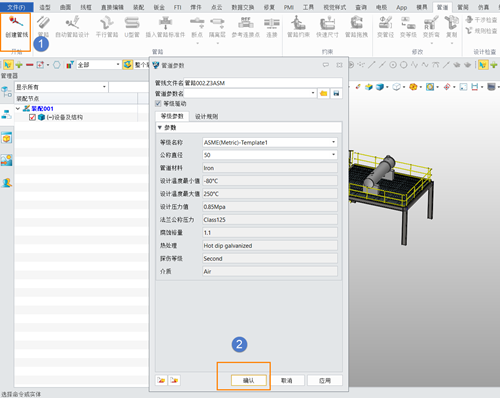Switch to the 装配 ribbon tab
This screenshot has height=398, width=500.
pos(138,7)
